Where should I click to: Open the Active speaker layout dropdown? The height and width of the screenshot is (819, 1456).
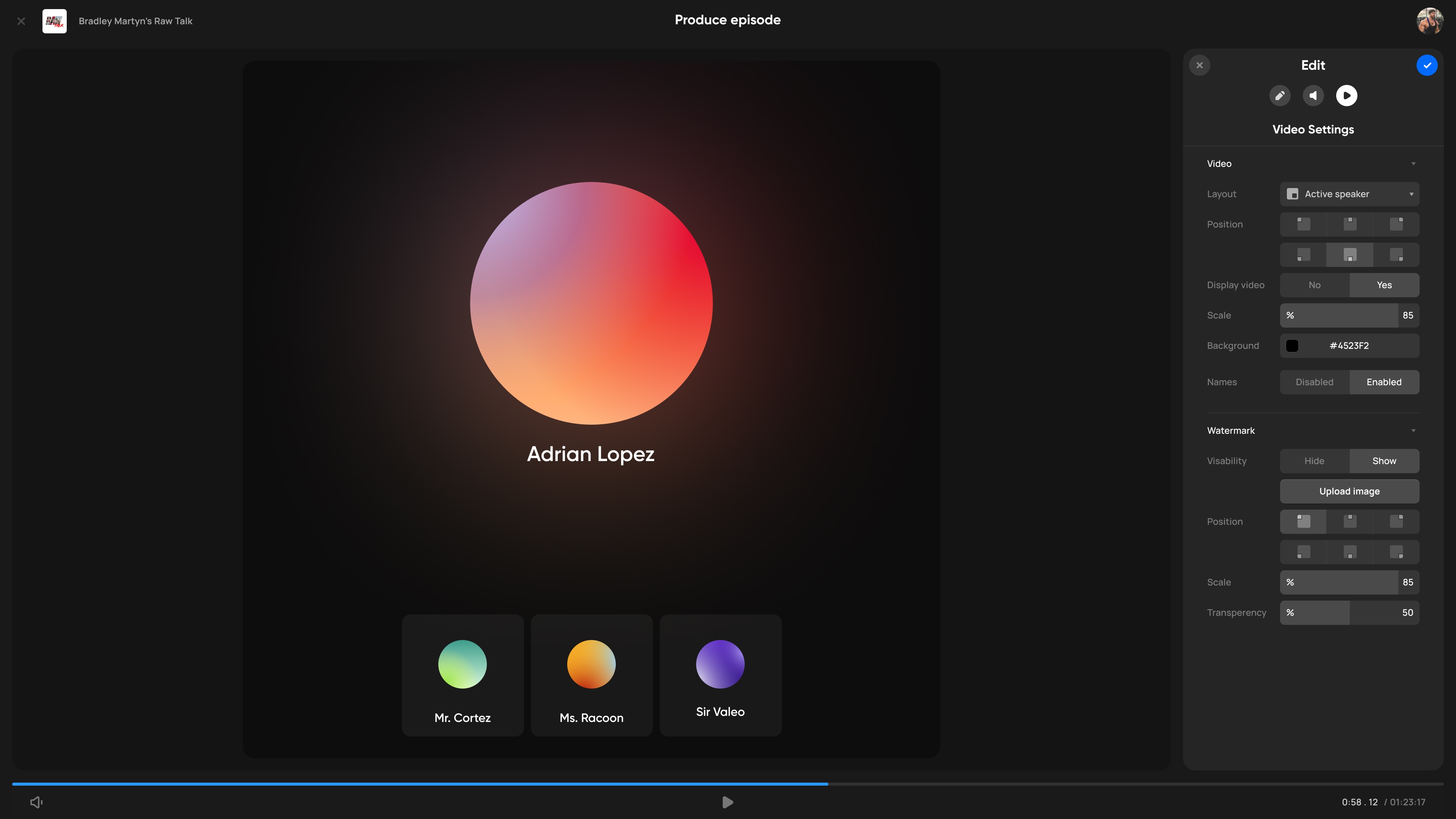(1349, 195)
